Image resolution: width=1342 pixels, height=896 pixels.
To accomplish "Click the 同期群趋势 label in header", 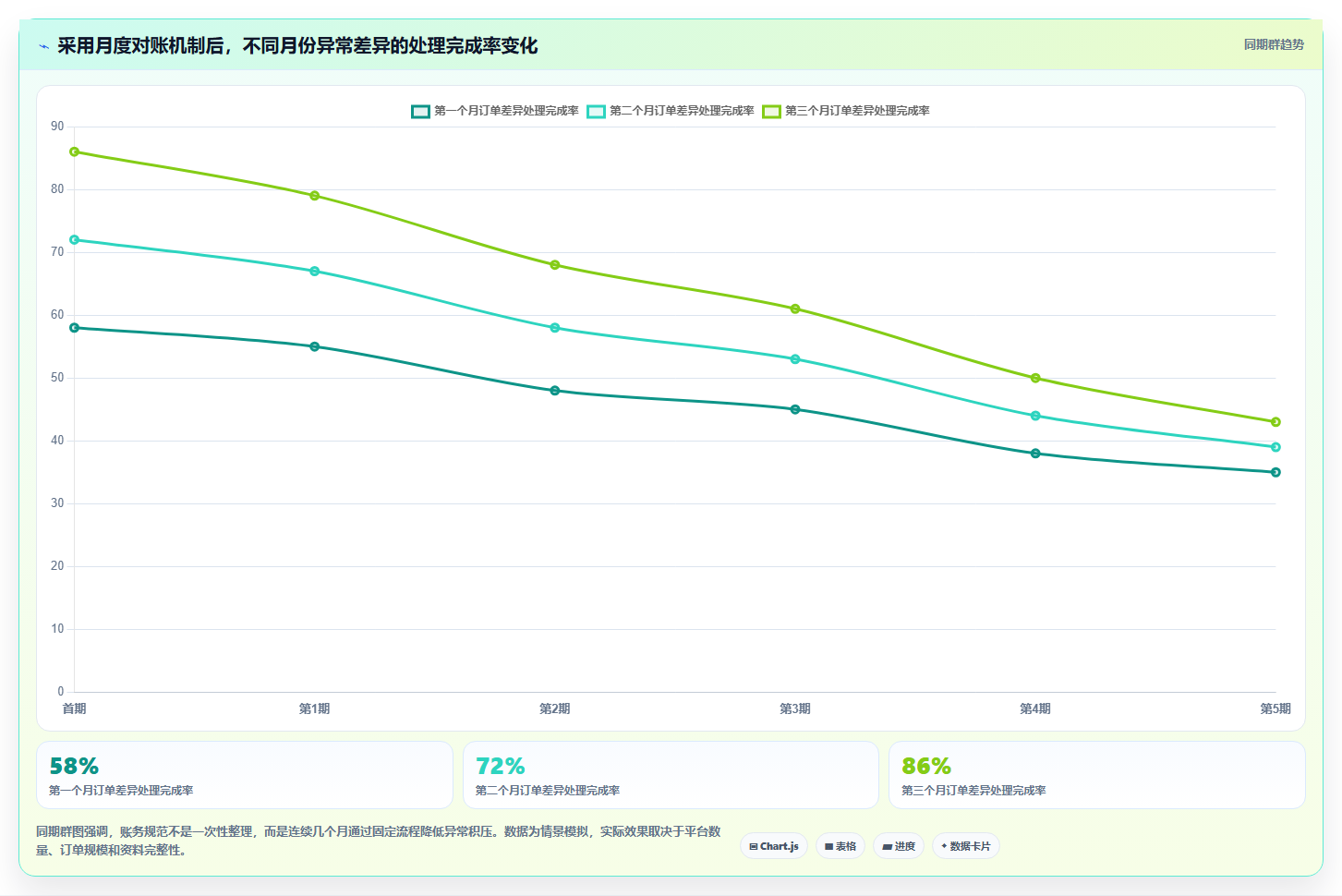I will [1274, 44].
